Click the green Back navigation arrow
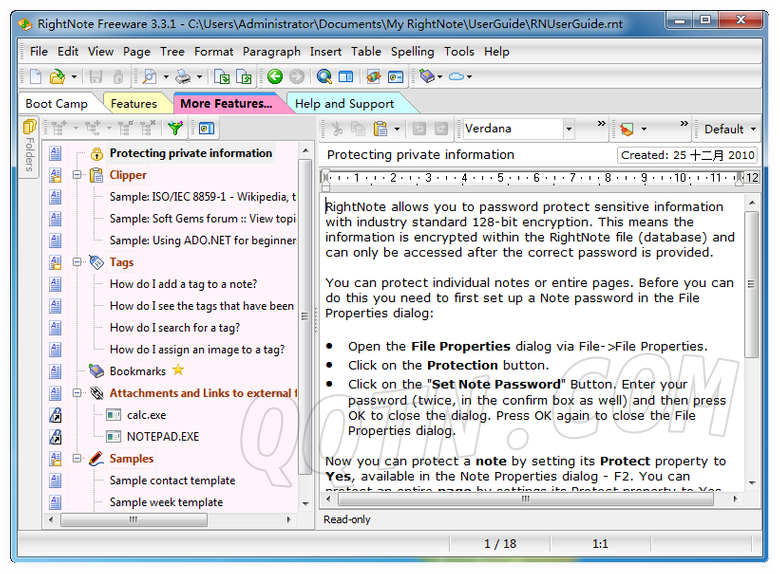Viewport: 780px width, 574px height. [x=275, y=77]
